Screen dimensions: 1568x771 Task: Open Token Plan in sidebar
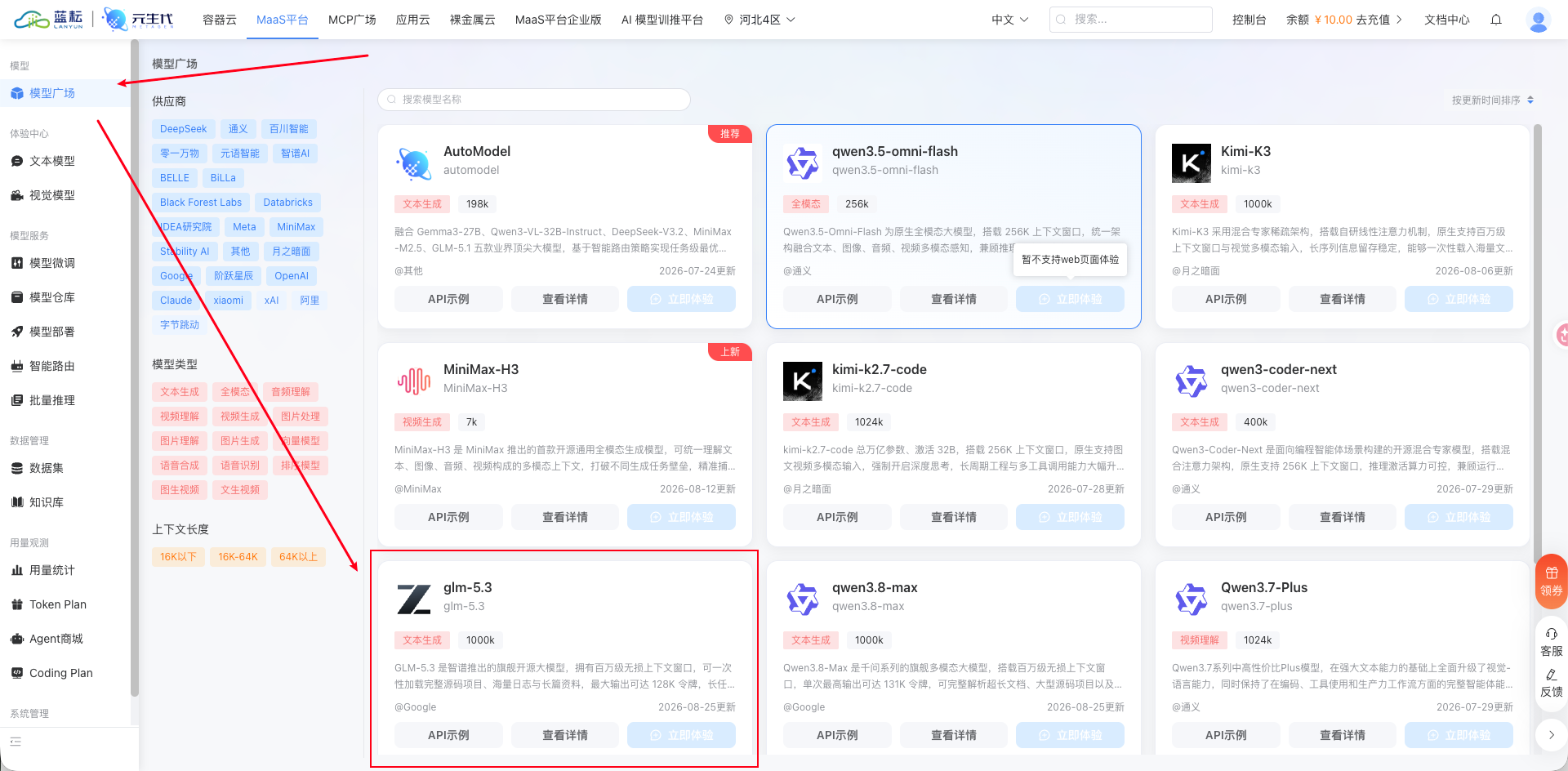click(65, 604)
